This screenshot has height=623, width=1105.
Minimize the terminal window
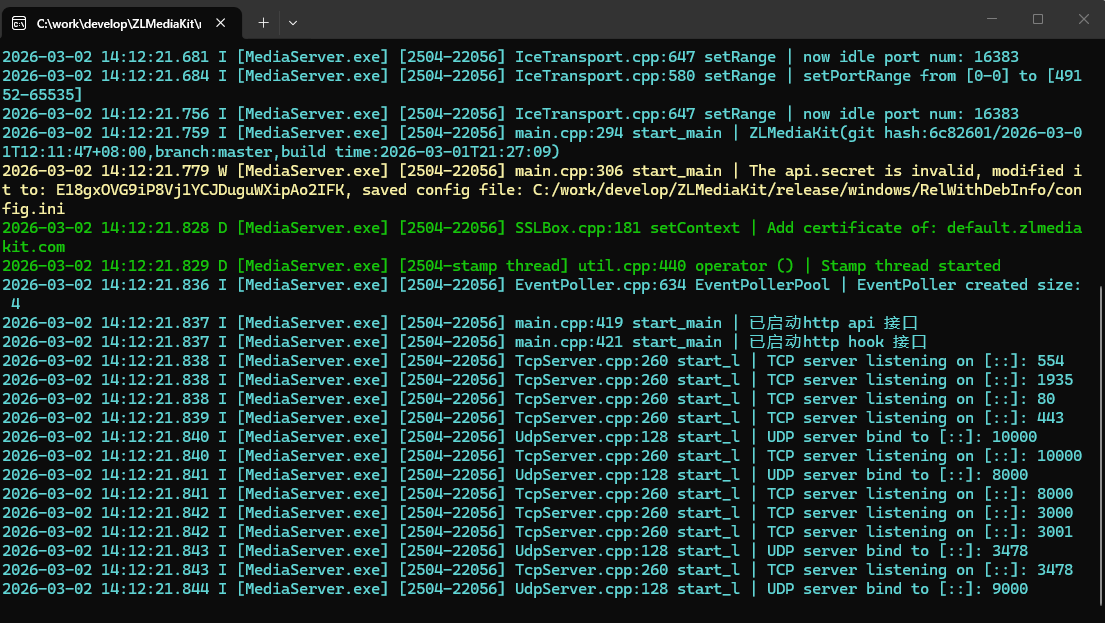[991, 19]
